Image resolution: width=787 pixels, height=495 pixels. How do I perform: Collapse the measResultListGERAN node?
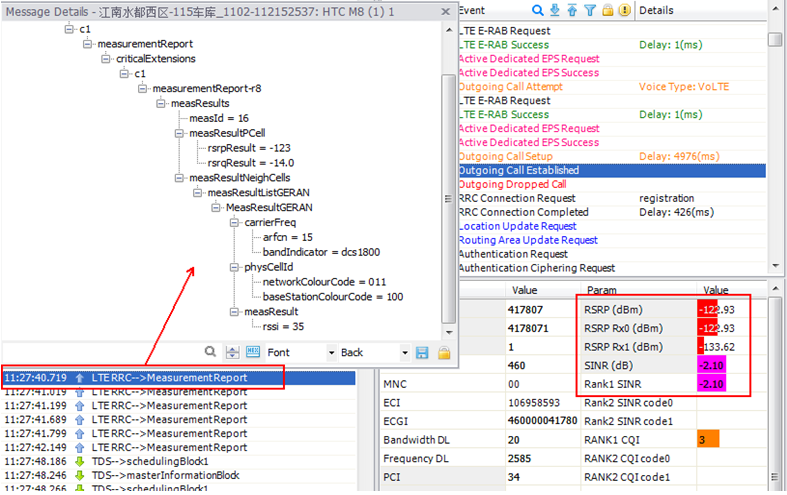[x=198, y=193]
